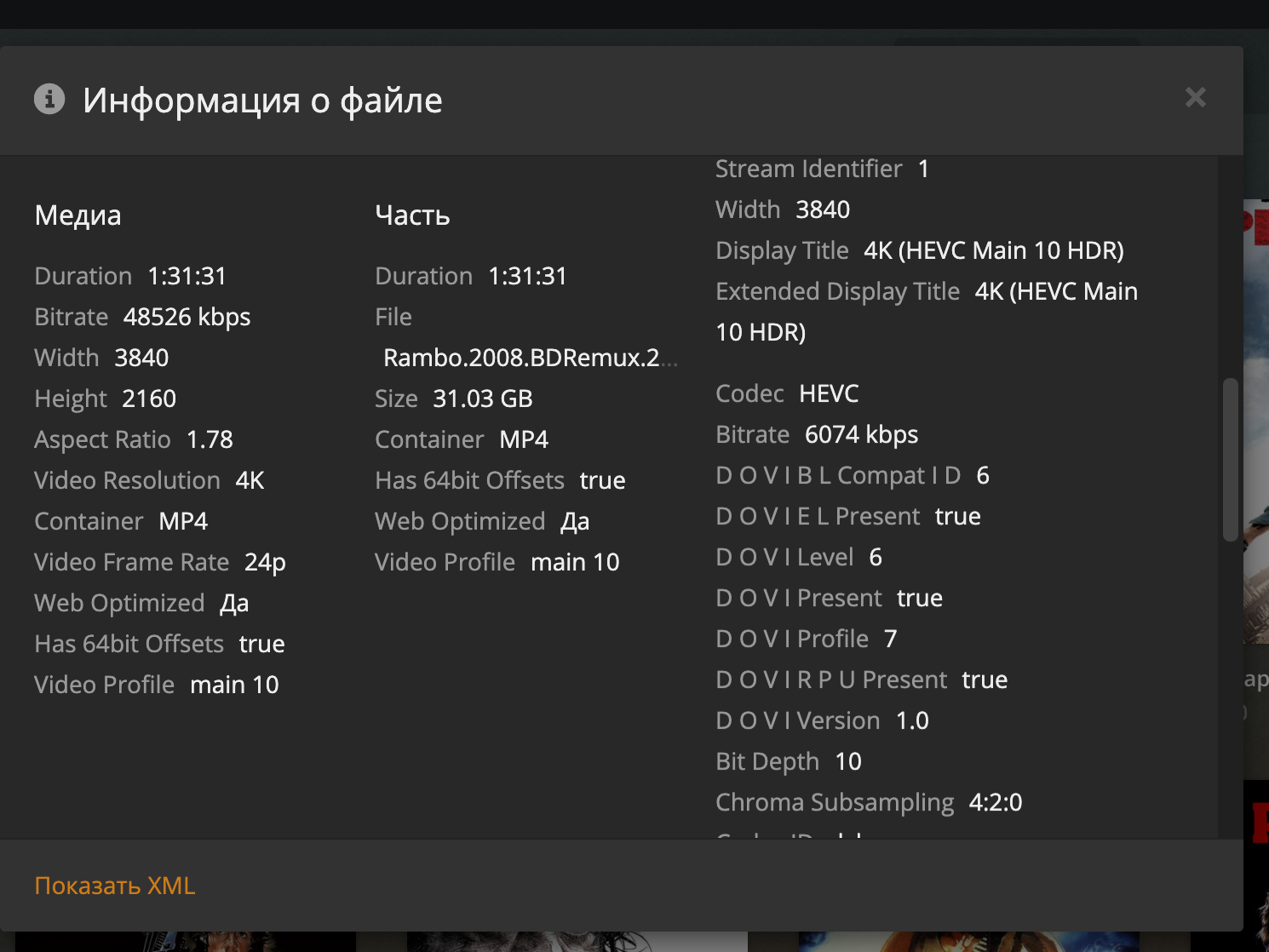Click the dialog title Информация о файле

pos(262,100)
